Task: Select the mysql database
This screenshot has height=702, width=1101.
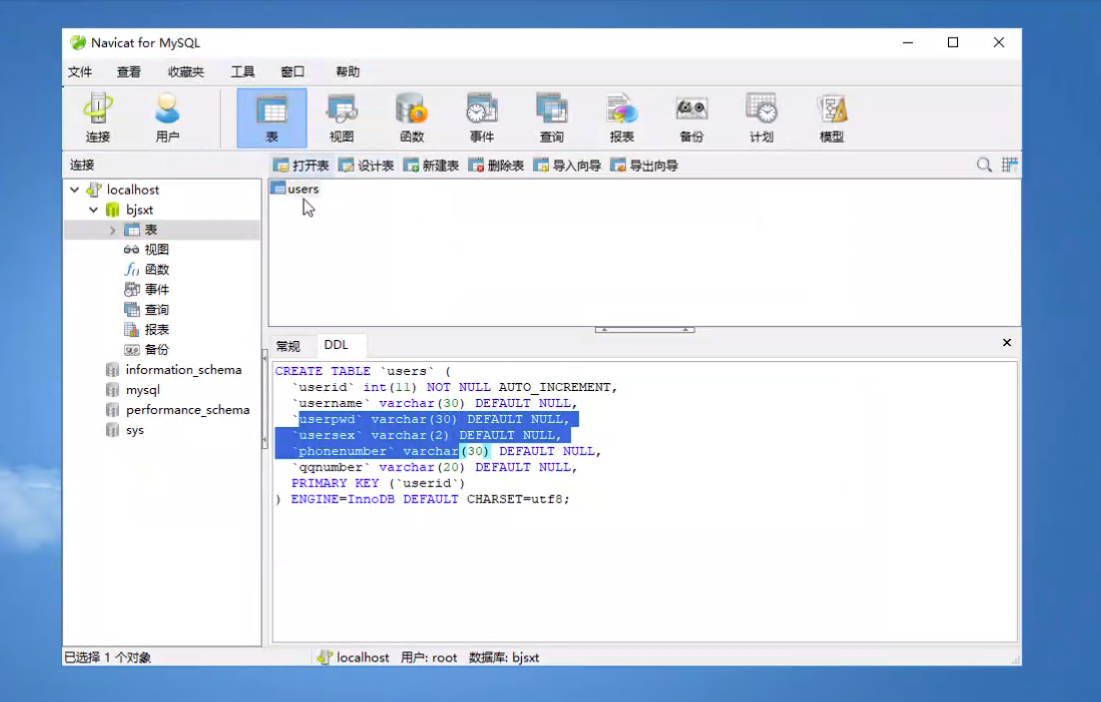Action: point(143,390)
